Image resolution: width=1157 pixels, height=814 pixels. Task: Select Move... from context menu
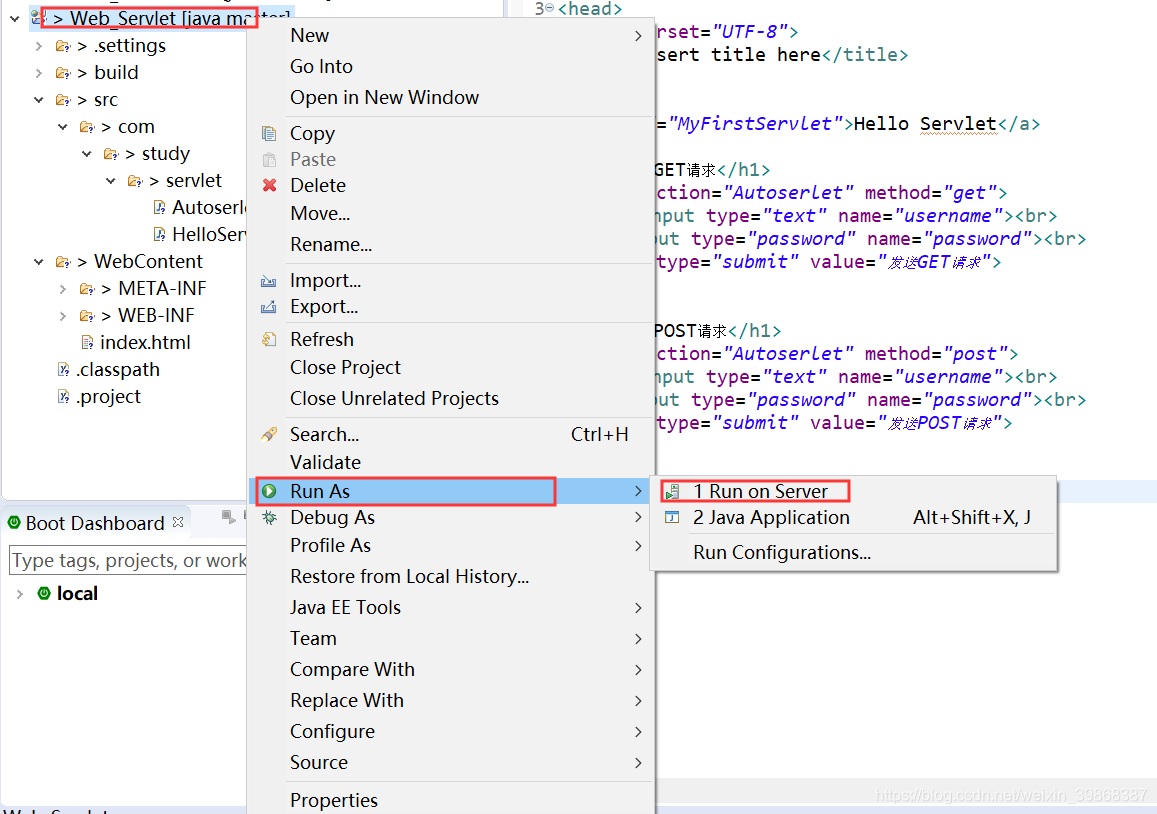point(451,213)
